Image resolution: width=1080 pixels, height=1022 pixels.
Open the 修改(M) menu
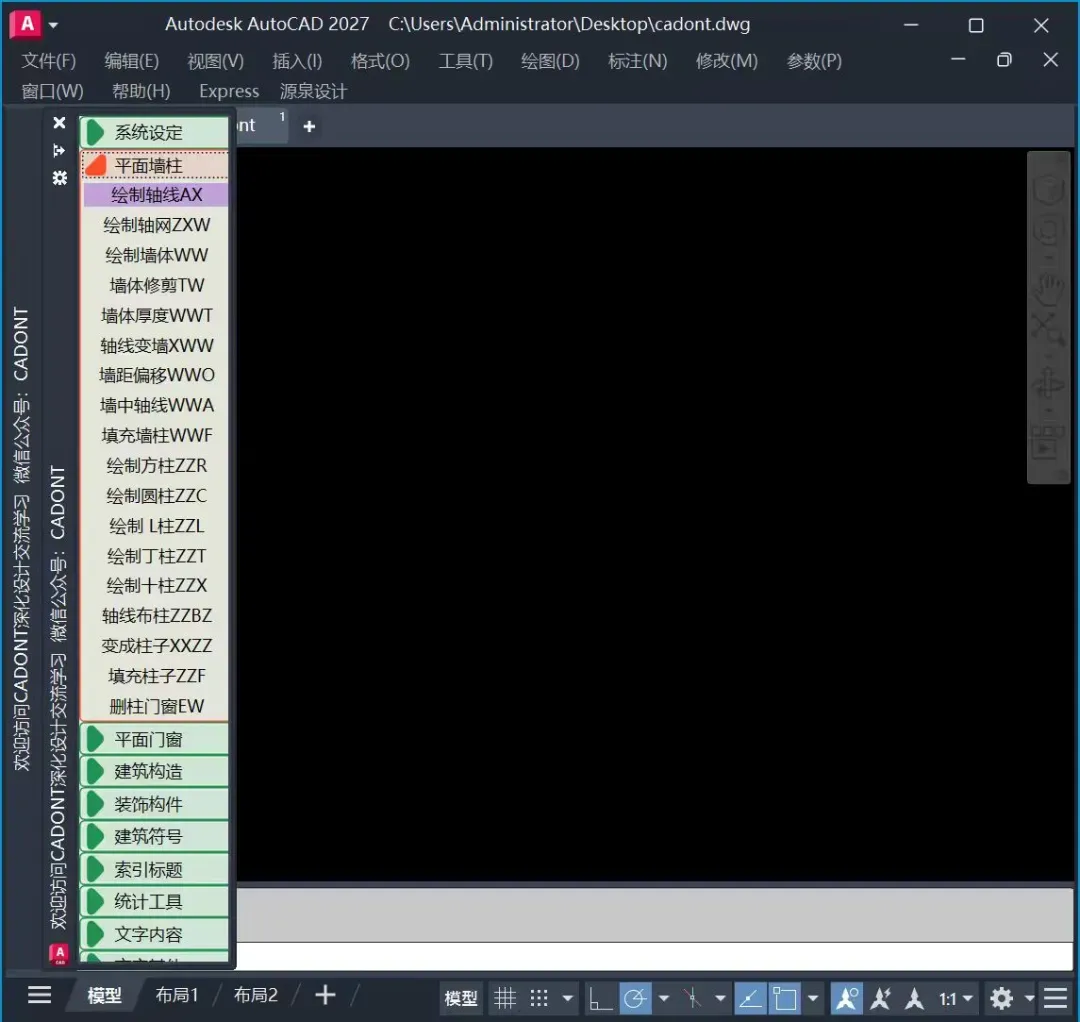(727, 61)
